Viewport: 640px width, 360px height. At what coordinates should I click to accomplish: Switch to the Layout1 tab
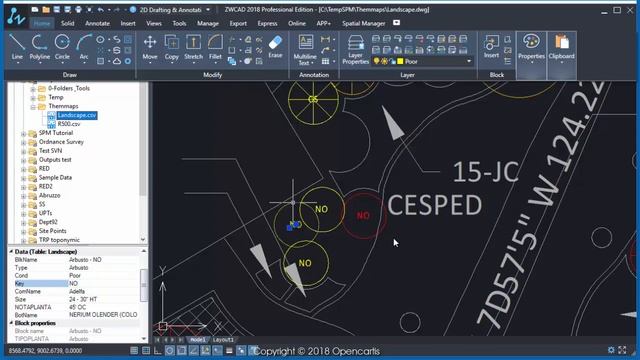tap(223, 340)
